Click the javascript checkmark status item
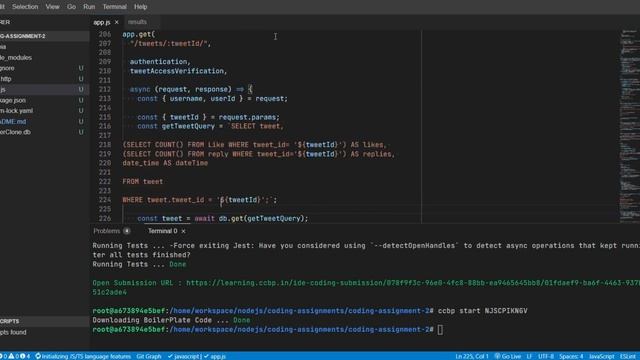The width and height of the screenshot is (640, 360). tap(184, 356)
